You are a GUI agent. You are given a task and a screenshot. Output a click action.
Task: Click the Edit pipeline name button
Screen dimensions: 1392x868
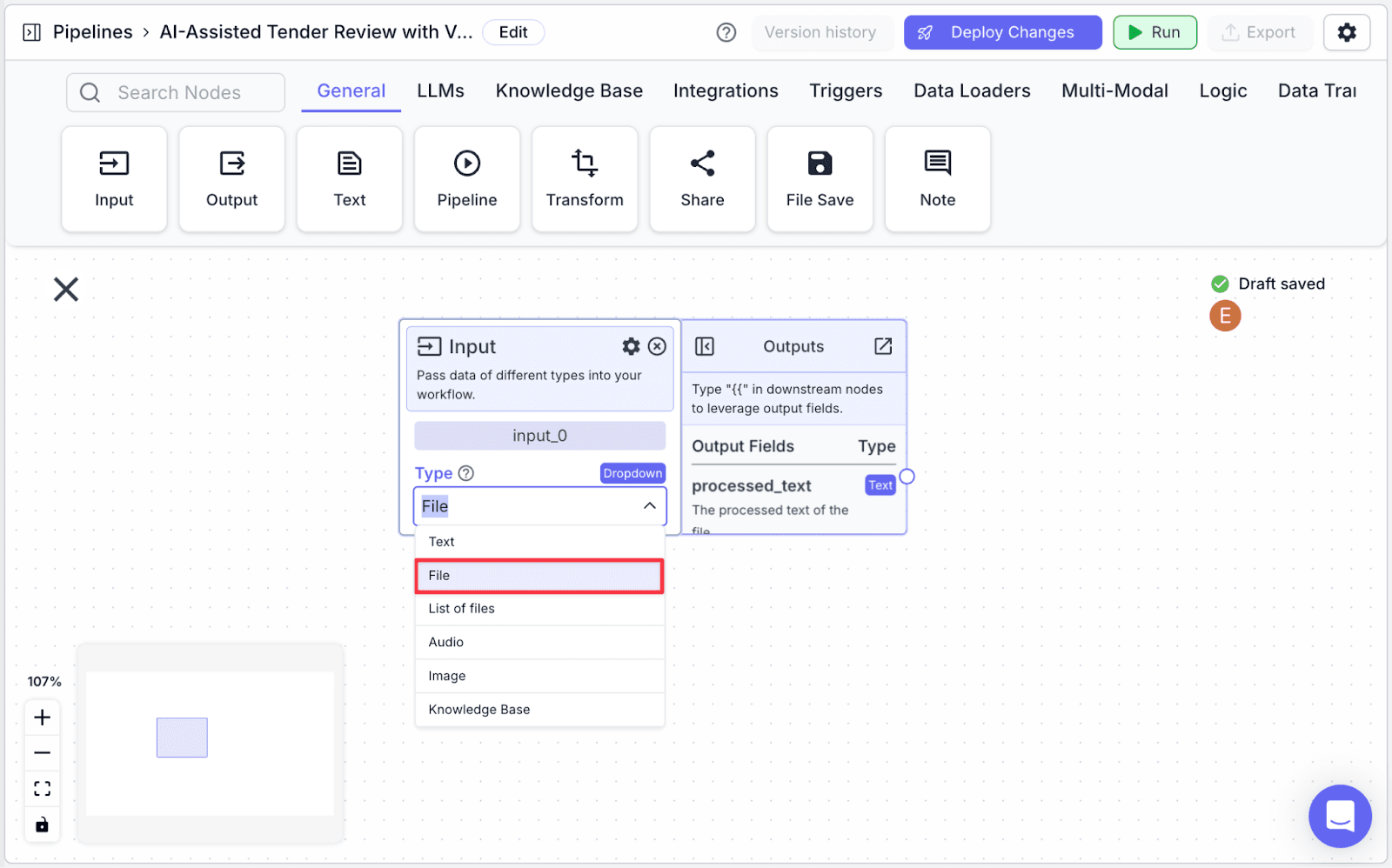[513, 33]
